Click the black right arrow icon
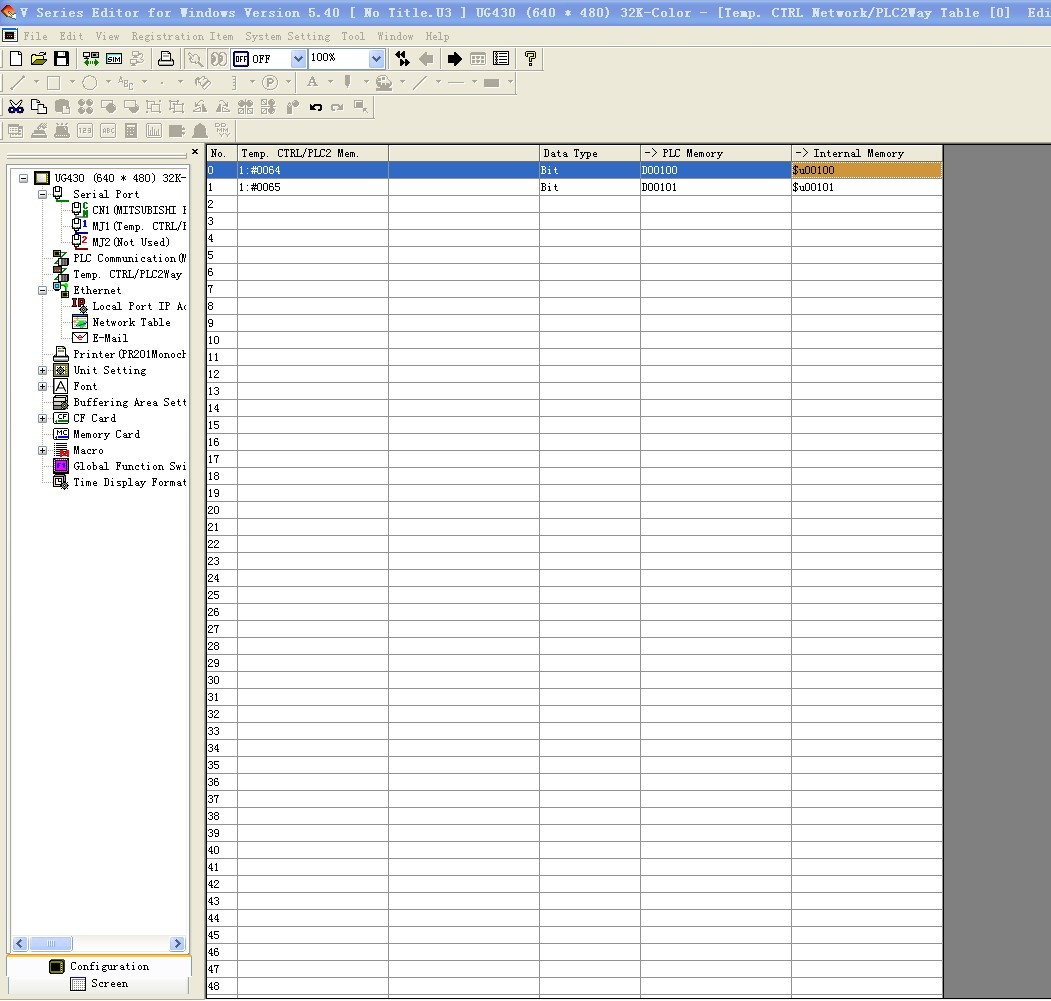Image resolution: width=1051 pixels, height=1001 pixels. 454,59
